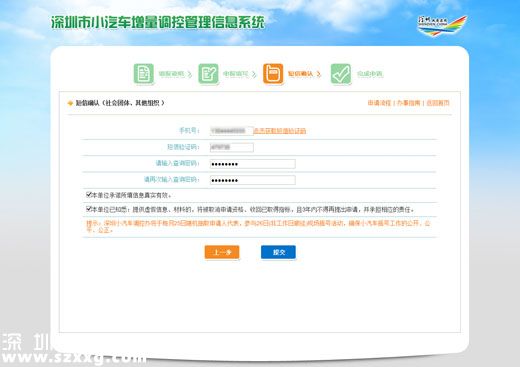The height and width of the screenshot is (367, 520).
Task: Click the colorful logo at top right
Action: pos(442,25)
